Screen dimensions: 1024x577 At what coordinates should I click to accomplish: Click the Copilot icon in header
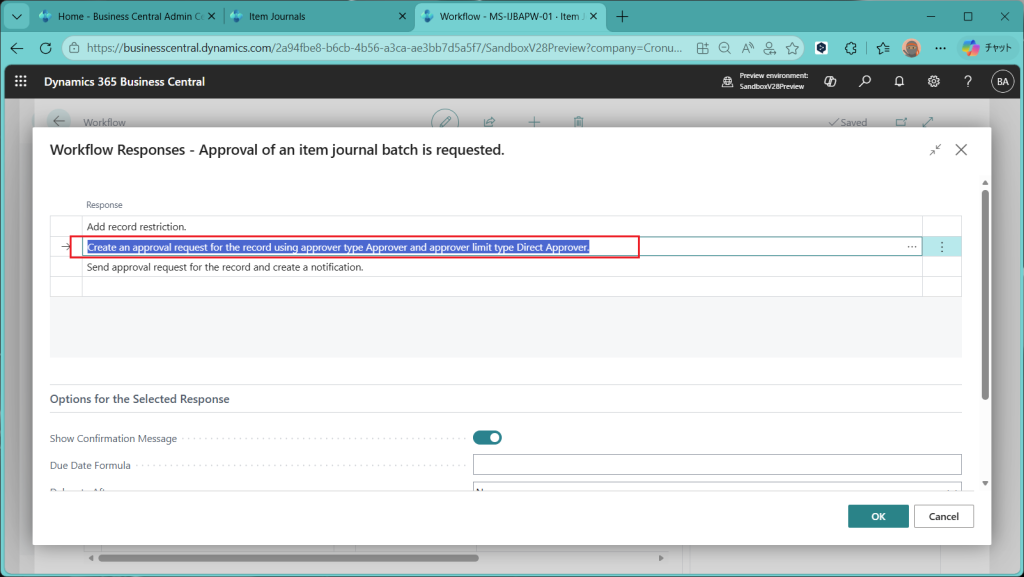click(830, 82)
